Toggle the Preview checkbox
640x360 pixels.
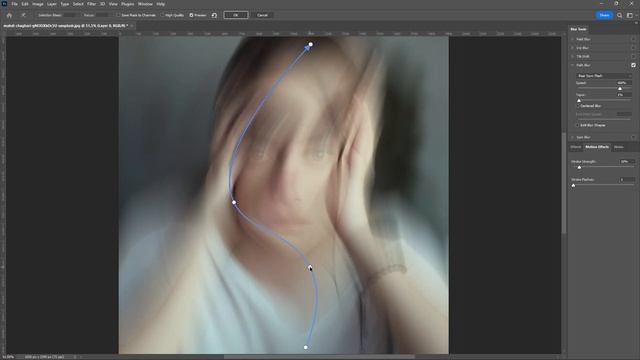click(191, 15)
